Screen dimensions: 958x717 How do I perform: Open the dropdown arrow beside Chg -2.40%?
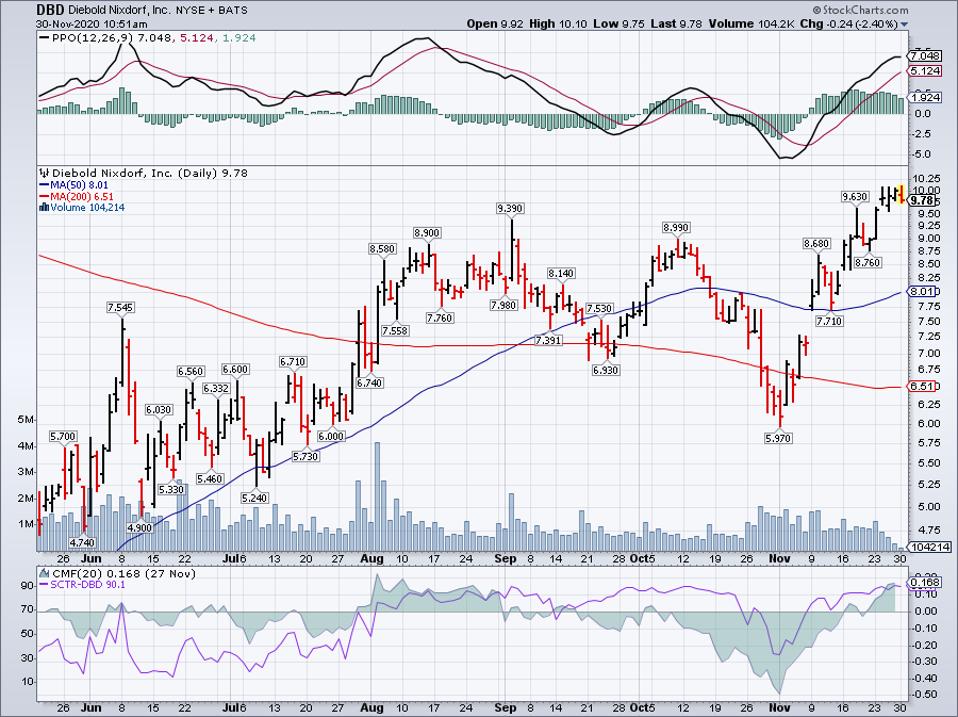pos(904,24)
